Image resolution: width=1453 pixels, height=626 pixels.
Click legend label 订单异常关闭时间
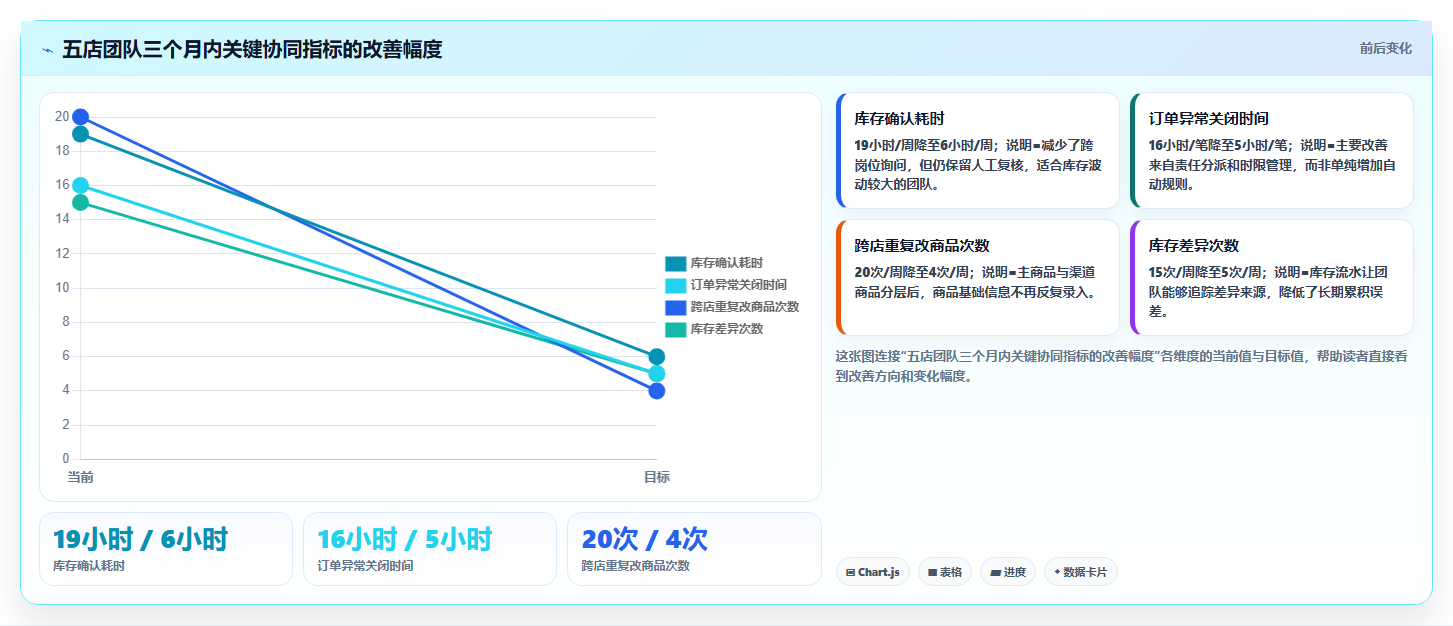click(738, 285)
